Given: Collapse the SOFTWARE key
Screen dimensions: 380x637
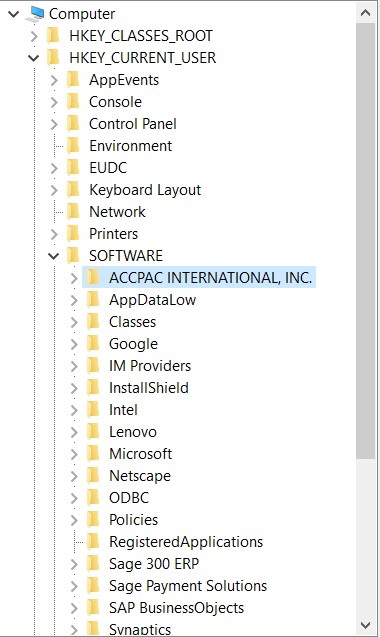Looking at the screenshot, I should coord(54,256).
